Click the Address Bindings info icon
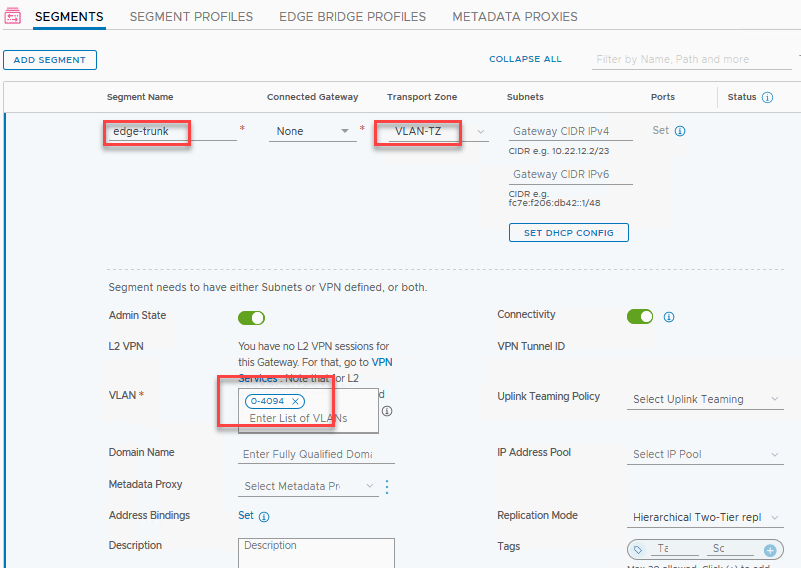801x568 pixels. click(264, 517)
